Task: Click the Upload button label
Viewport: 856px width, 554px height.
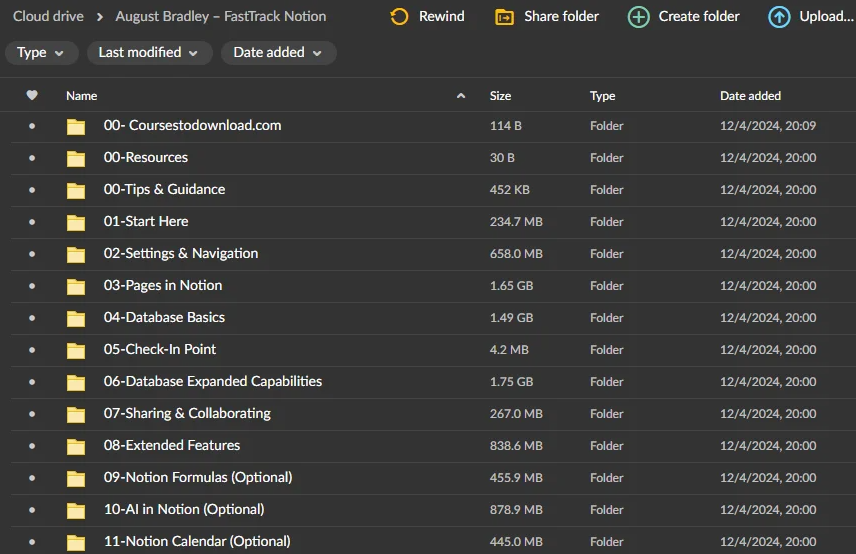Action: coord(826,16)
